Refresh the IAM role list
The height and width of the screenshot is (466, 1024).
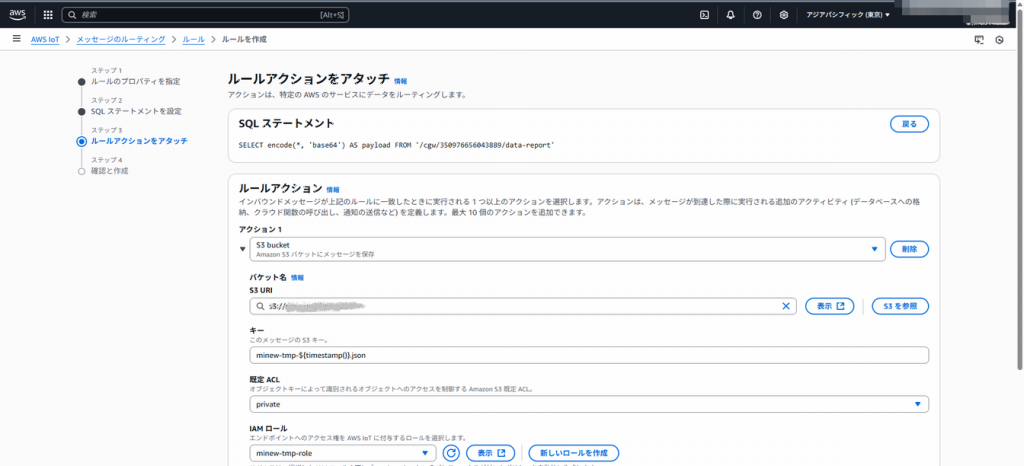tap(451, 453)
